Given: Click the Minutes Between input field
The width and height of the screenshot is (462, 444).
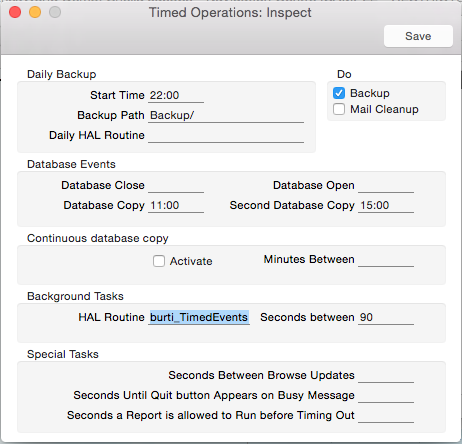Looking at the screenshot, I should (x=386, y=259).
